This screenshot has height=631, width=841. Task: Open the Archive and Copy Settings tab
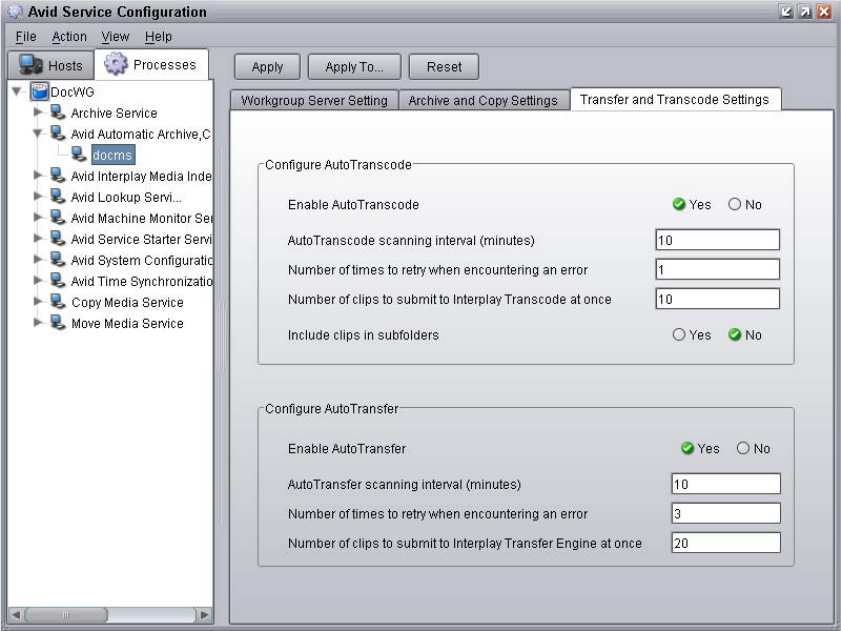[x=483, y=100]
